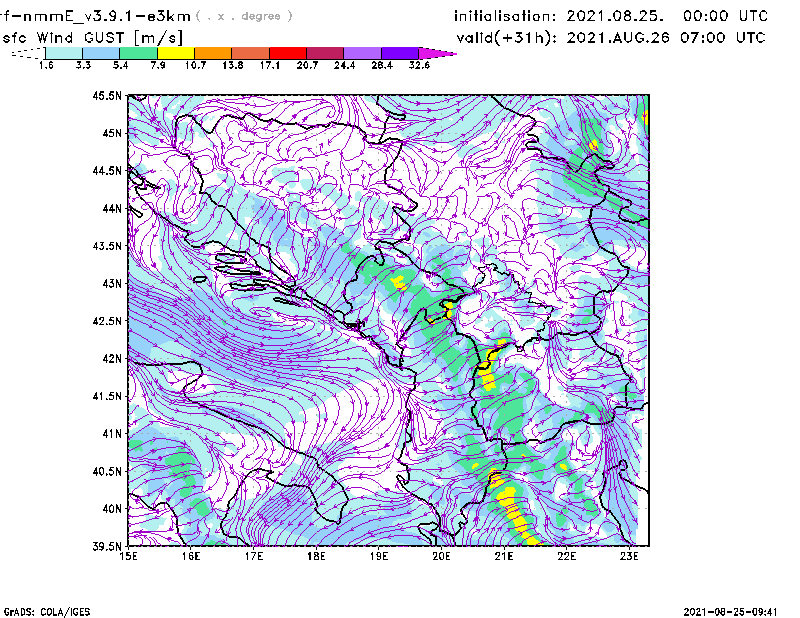Pick the red 17.1–20.7 legend swatch
This screenshot has height=618, width=800.
coord(288,53)
